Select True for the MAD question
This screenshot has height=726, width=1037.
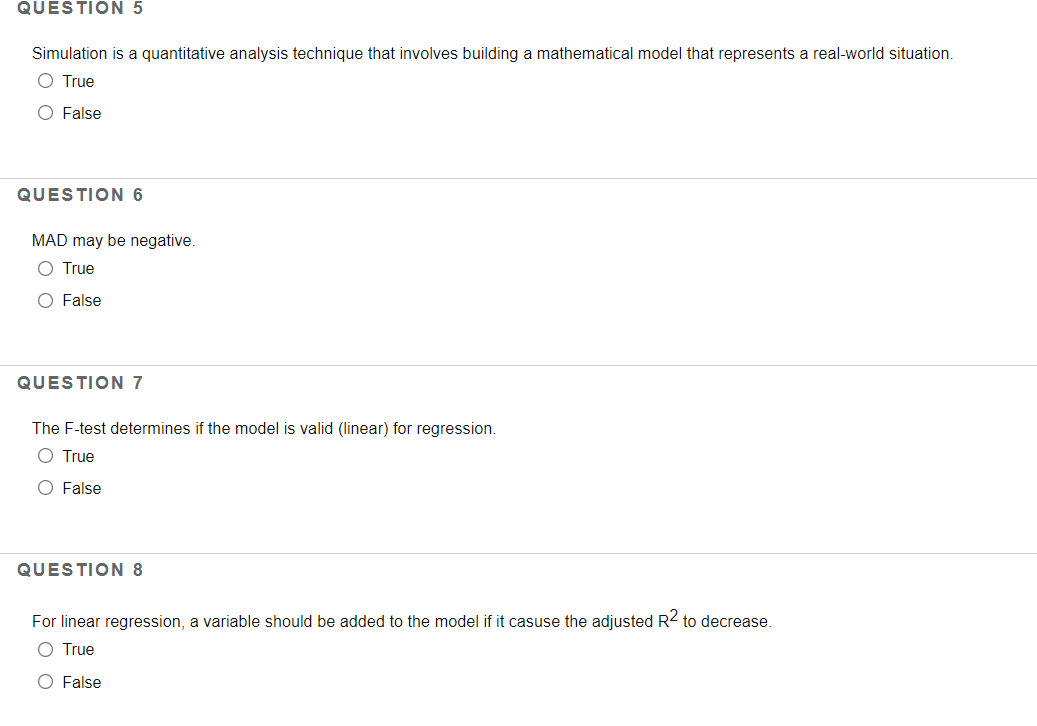point(45,268)
